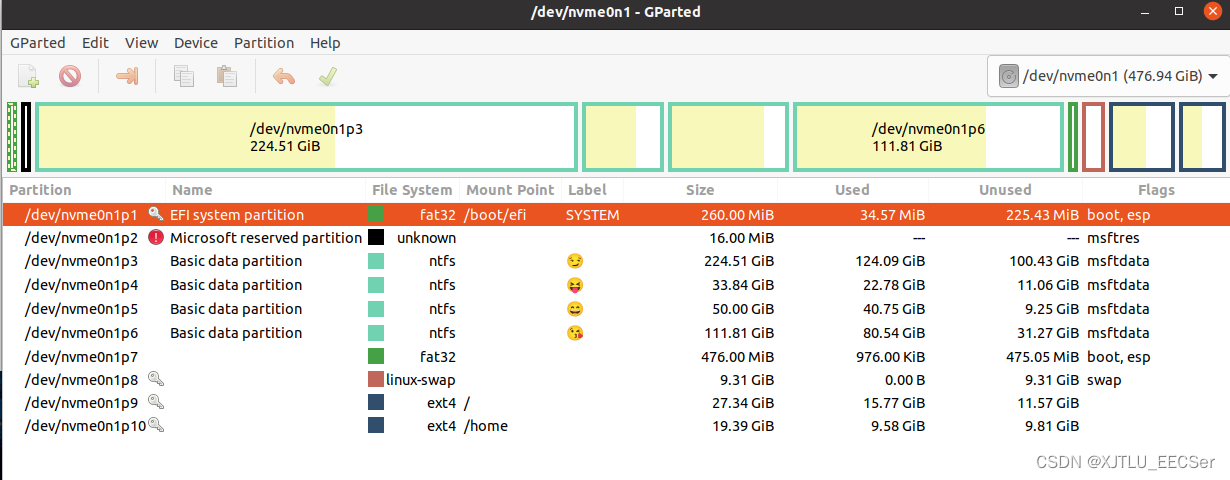Click the /home mount point cell

pos(486,427)
